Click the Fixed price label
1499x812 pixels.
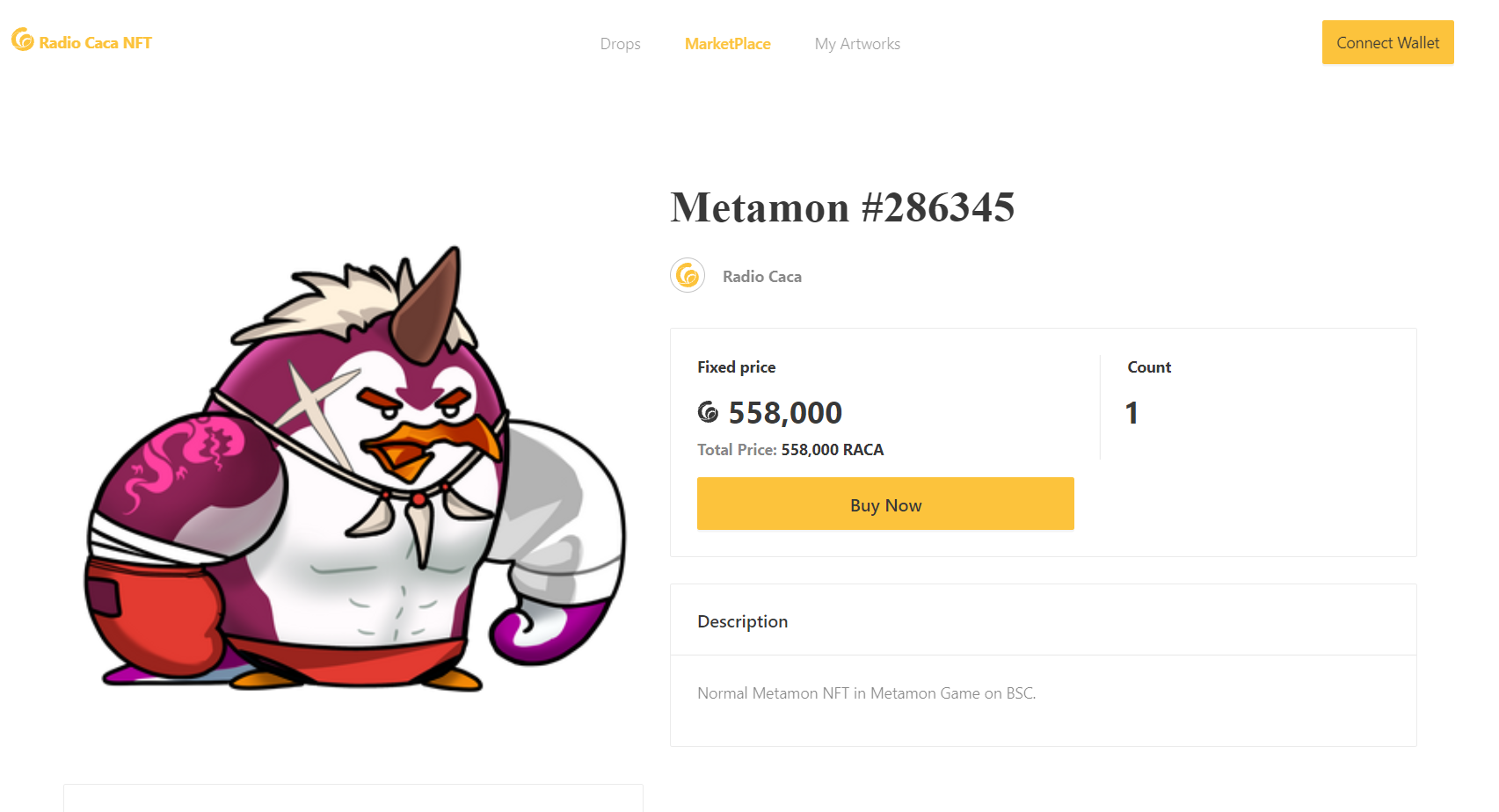pos(736,367)
